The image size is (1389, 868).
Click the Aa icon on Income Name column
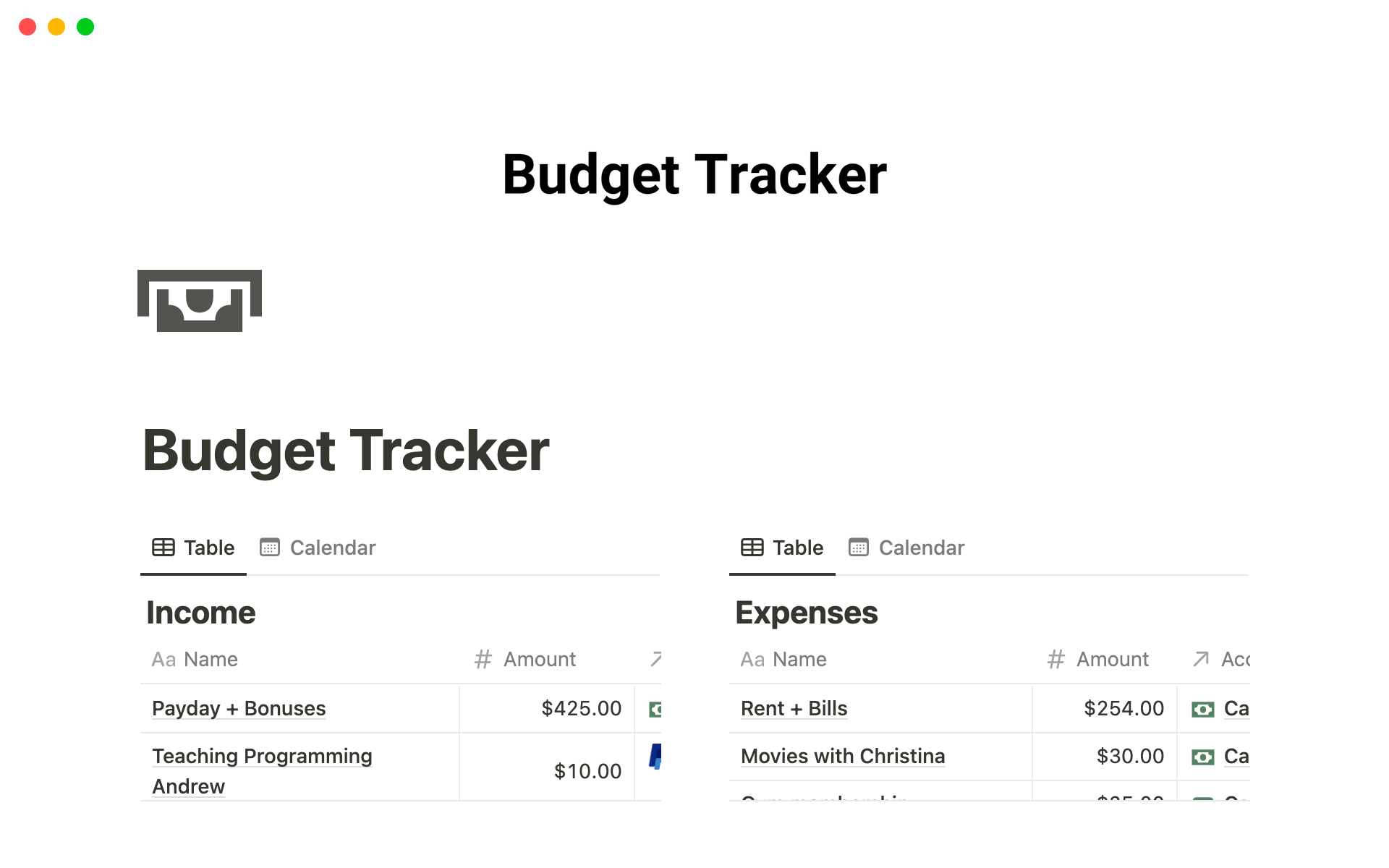point(164,659)
